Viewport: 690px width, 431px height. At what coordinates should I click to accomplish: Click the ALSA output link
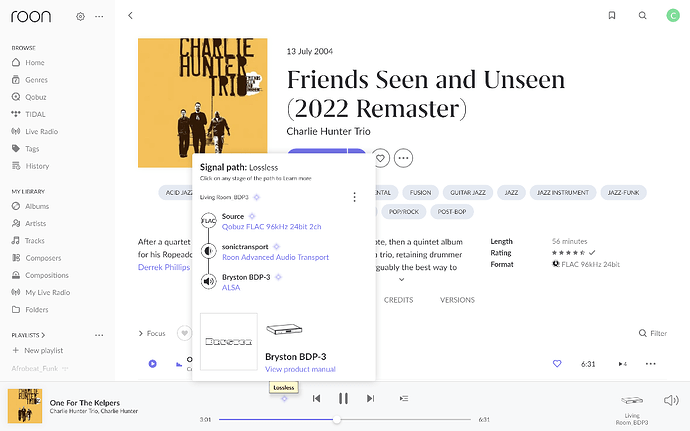[231, 287]
